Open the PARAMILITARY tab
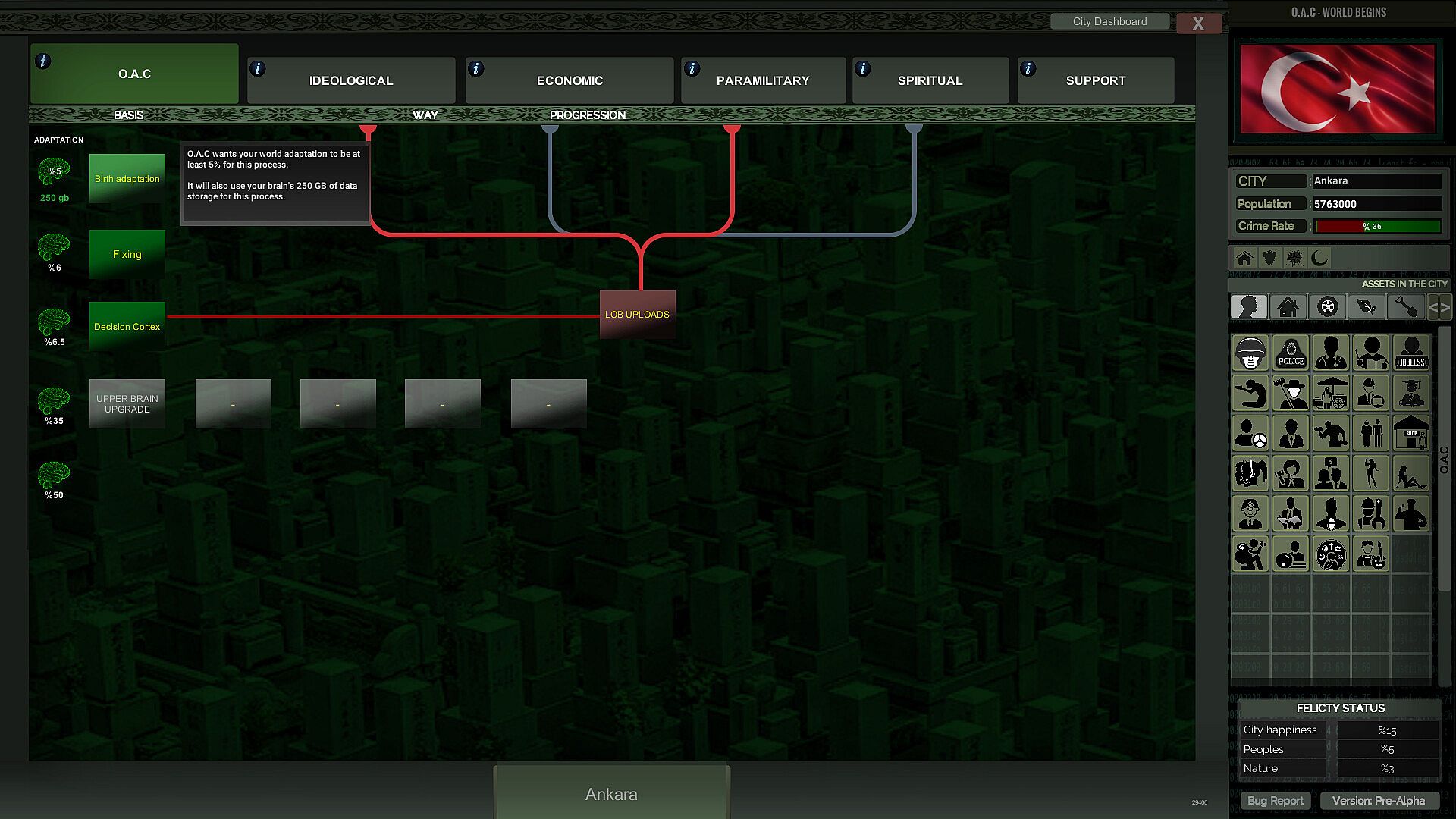The image size is (1456, 819). pyautogui.click(x=763, y=80)
